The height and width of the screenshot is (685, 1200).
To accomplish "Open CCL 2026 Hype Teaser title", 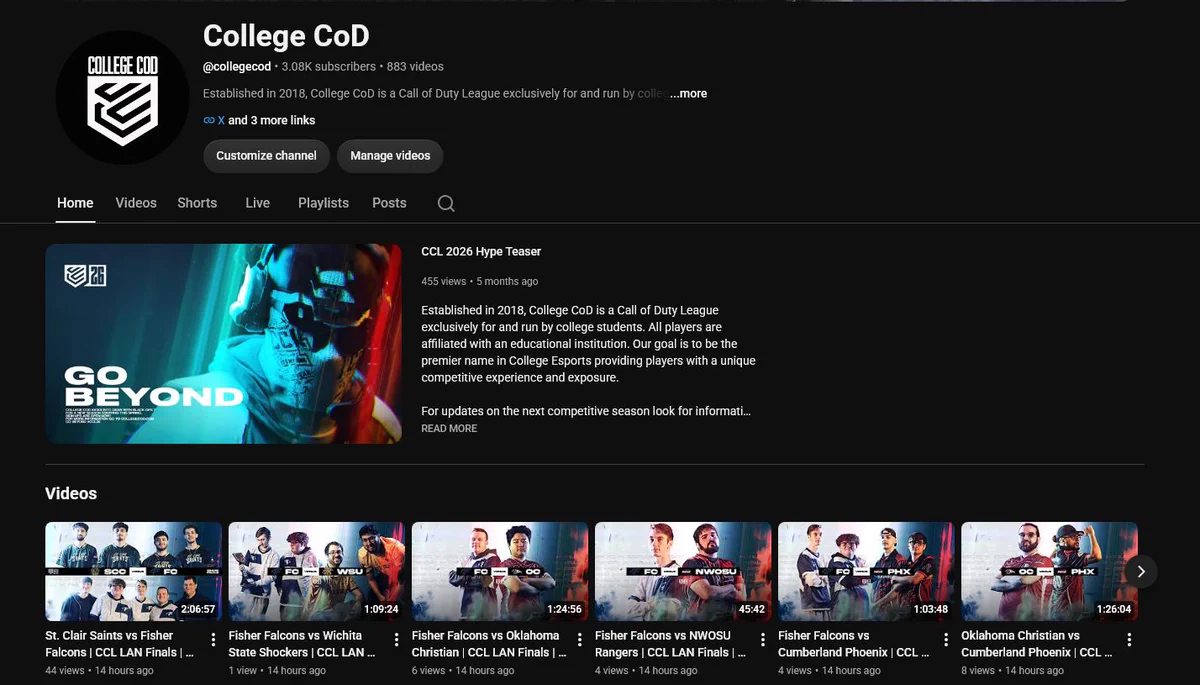I will click(481, 252).
